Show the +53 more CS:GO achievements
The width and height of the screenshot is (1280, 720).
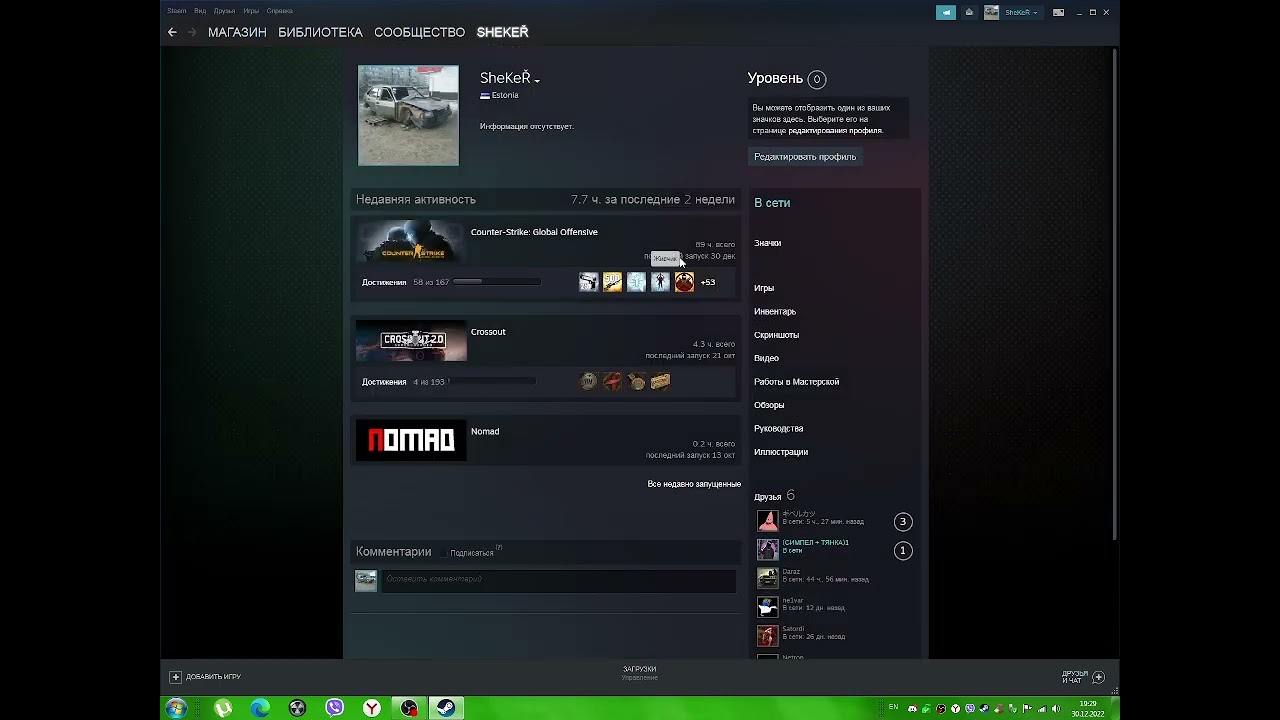pyautogui.click(x=708, y=282)
